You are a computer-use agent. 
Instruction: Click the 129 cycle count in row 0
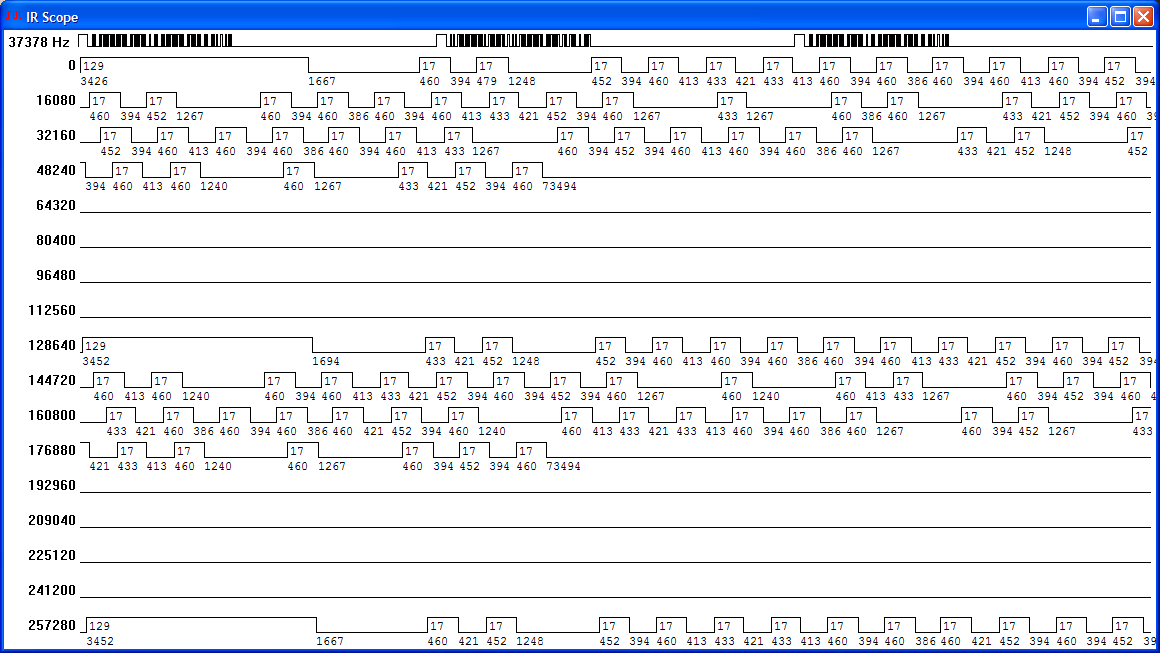click(94, 66)
